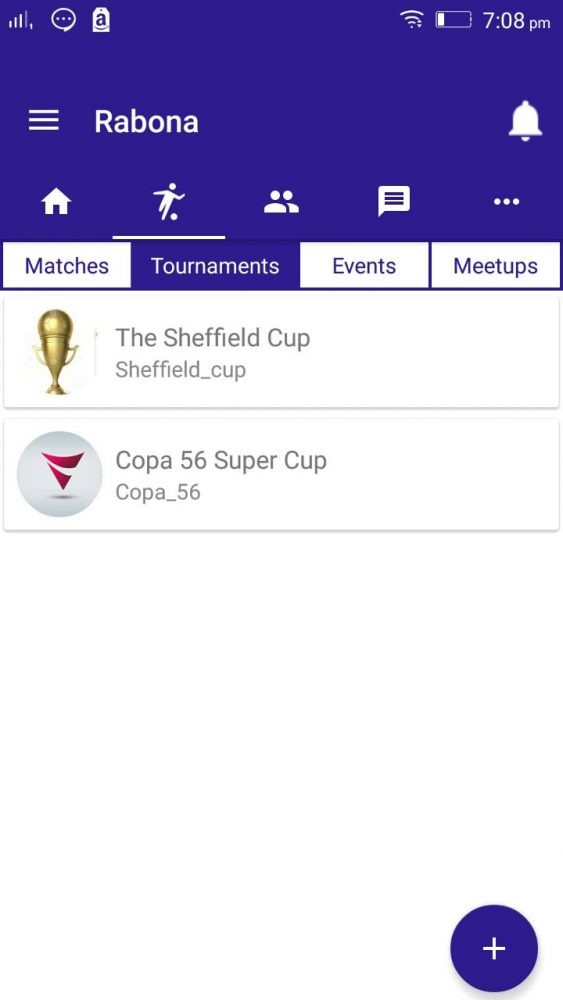Show more options via three dots
Image resolution: width=563 pixels, height=1000 pixels.
pyautogui.click(x=506, y=202)
